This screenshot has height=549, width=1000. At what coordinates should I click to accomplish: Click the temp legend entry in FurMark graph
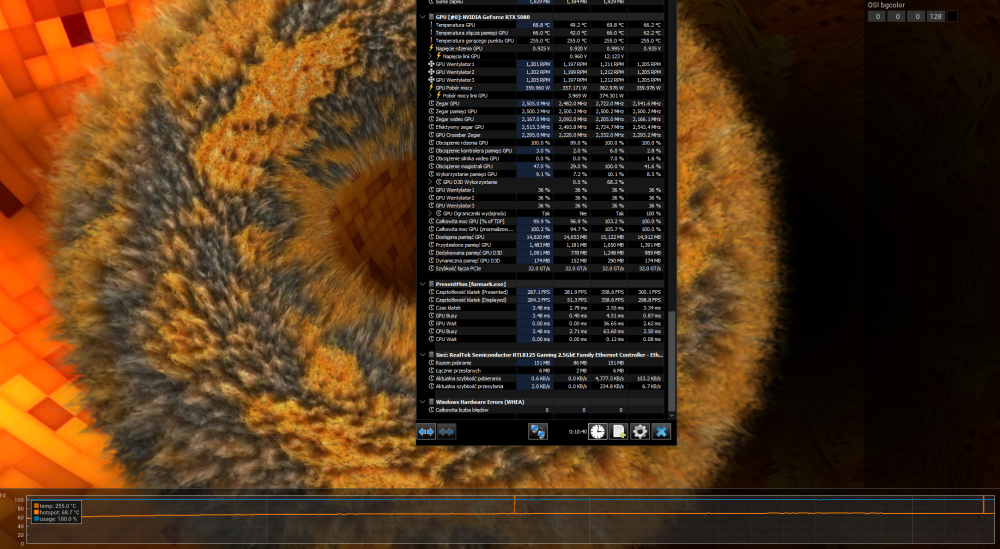click(56, 506)
